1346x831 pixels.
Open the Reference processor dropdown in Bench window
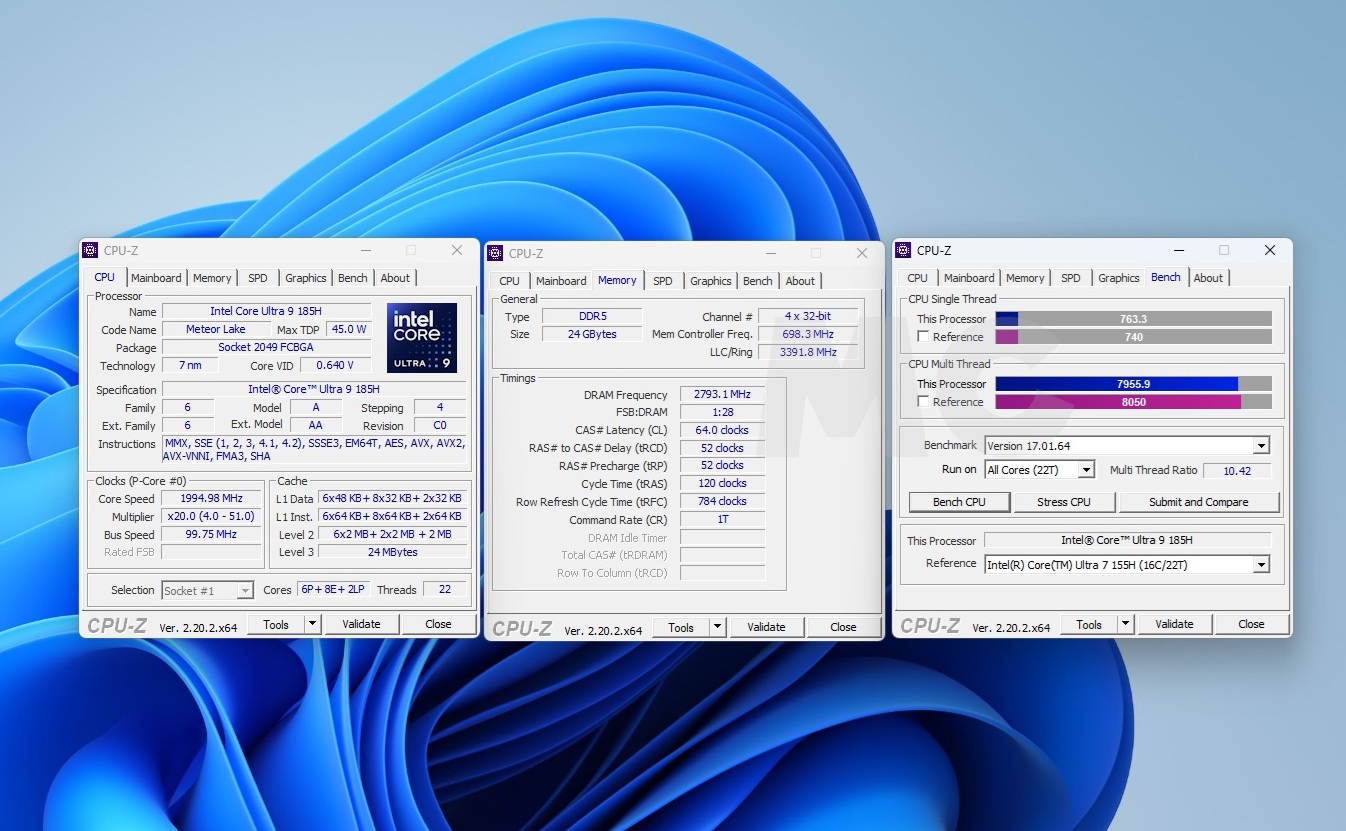(1261, 565)
